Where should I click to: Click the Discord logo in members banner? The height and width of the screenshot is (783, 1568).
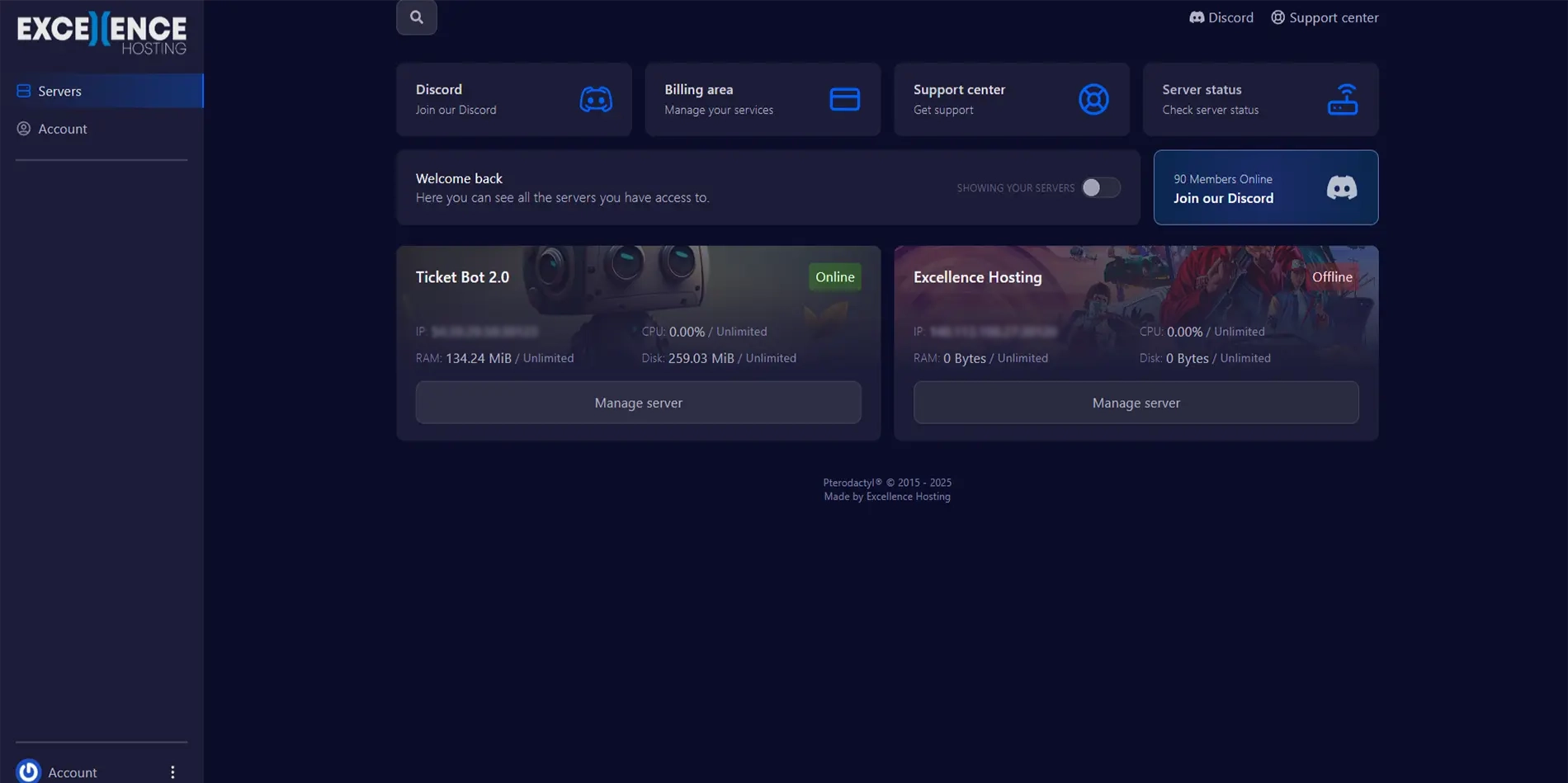[x=1341, y=187]
